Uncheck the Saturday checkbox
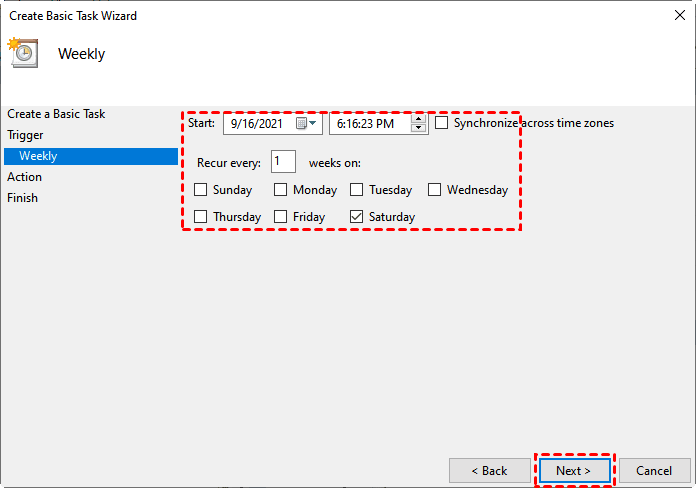Screen dimensions: 696x488 [x=356, y=217]
